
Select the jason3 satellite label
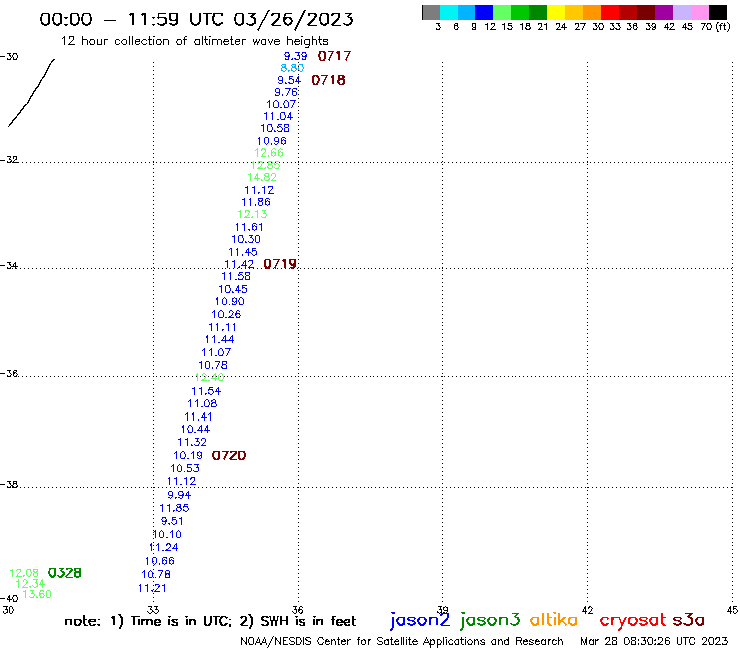[x=490, y=620]
